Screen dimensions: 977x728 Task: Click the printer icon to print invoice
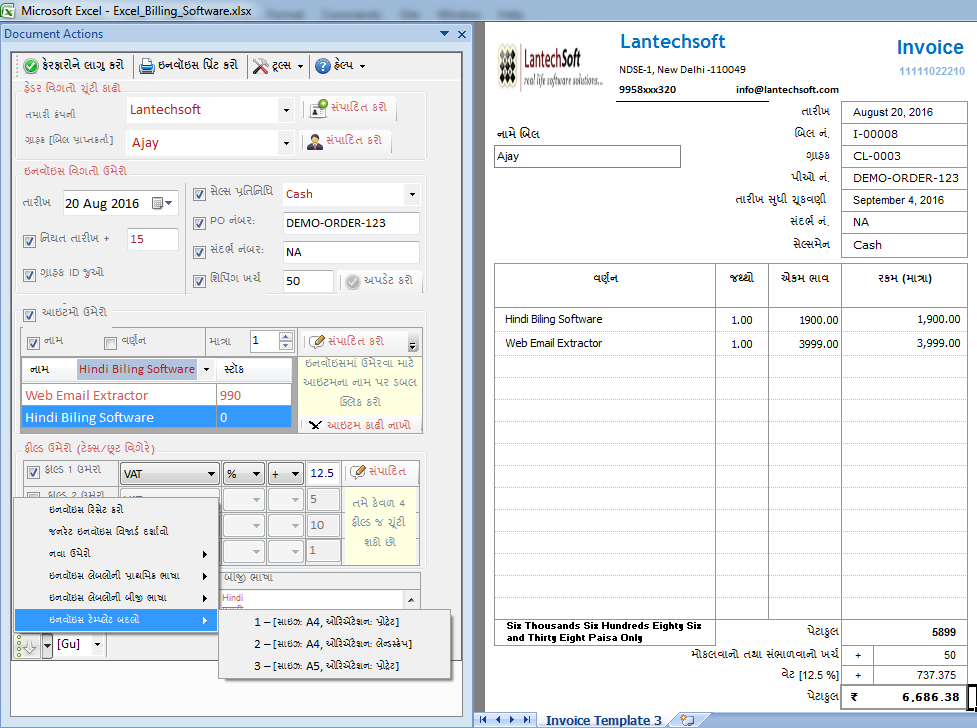pos(146,65)
